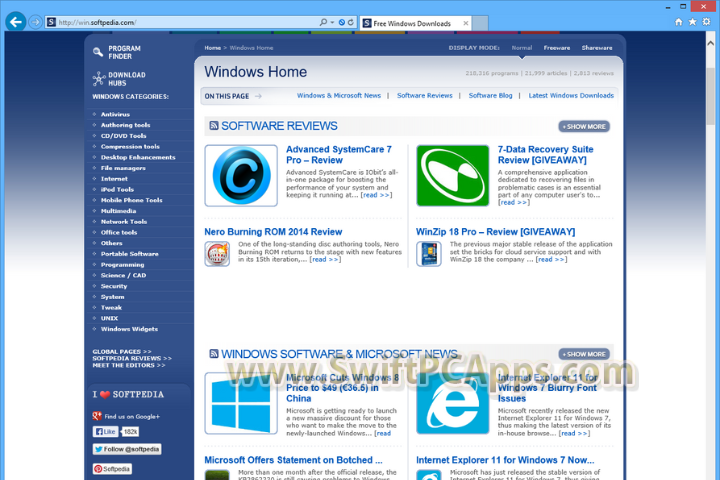720x480 pixels.
Task: Open the Compression tools category
Action: pyautogui.click(x=130, y=147)
